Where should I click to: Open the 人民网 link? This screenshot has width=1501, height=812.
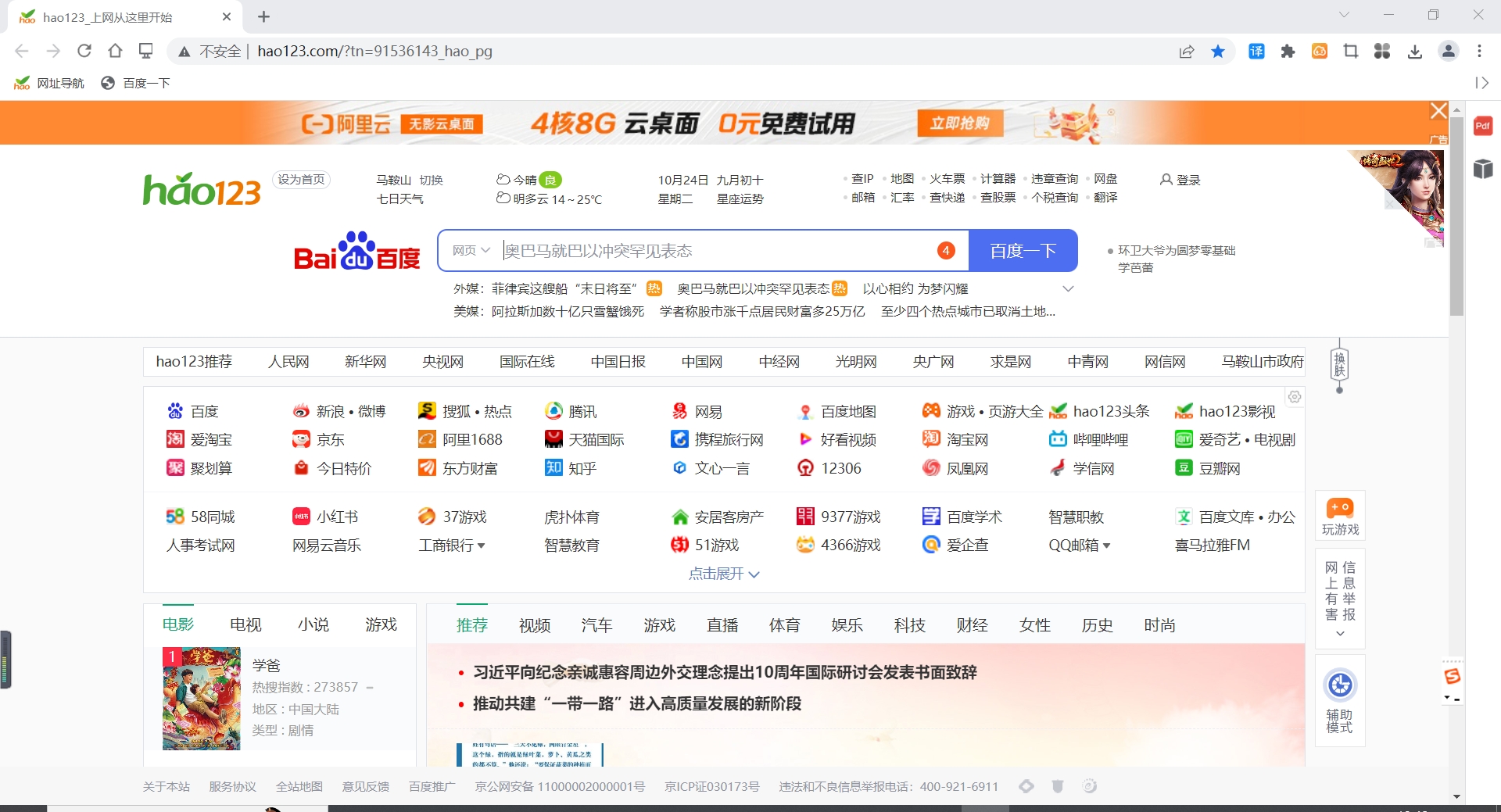[288, 361]
